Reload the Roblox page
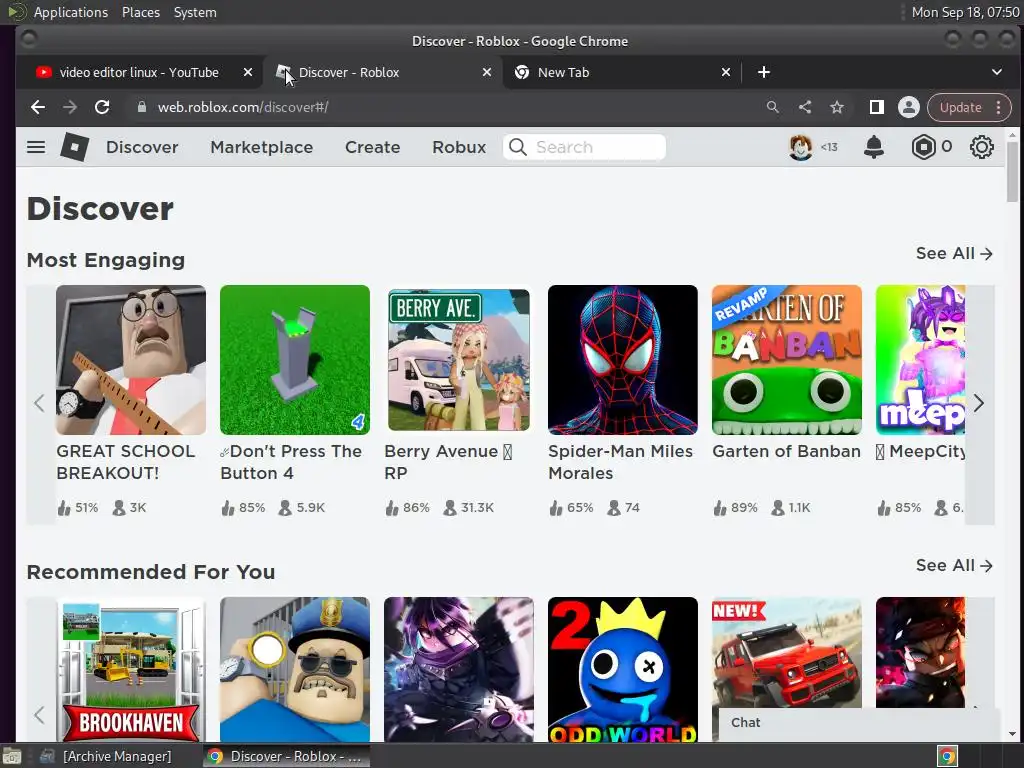The image size is (1024, 768). [102, 107]
